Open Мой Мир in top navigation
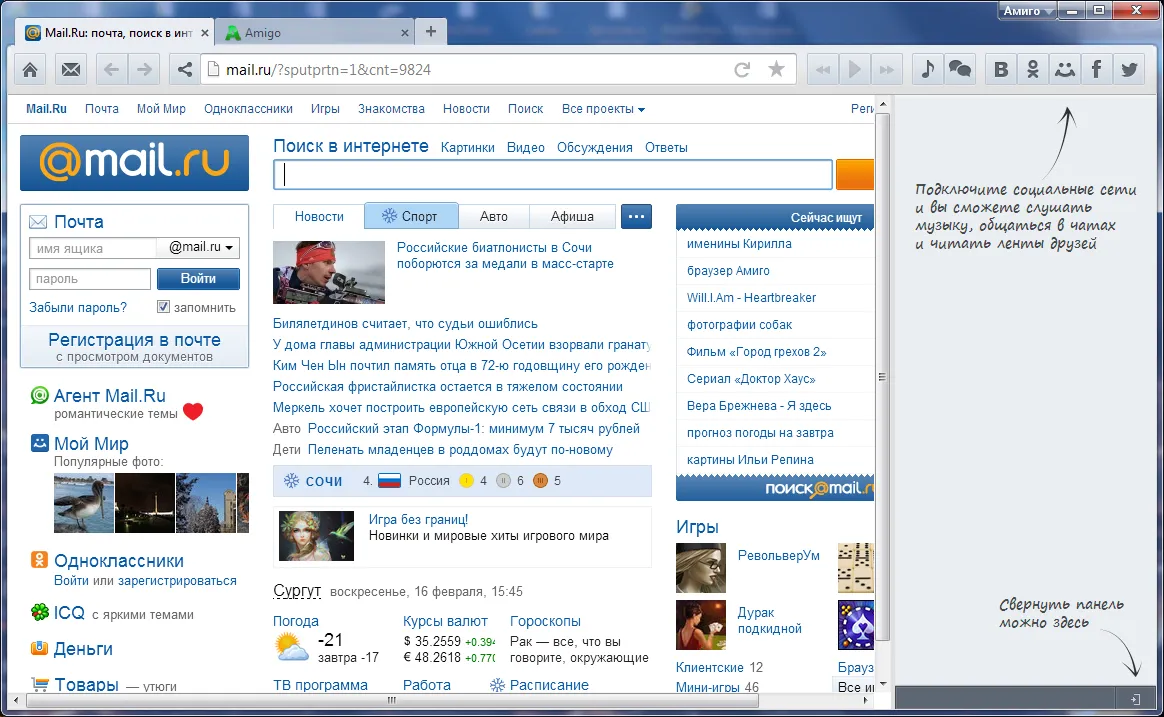The image size is (1164, 717). (x=161, y=108)
